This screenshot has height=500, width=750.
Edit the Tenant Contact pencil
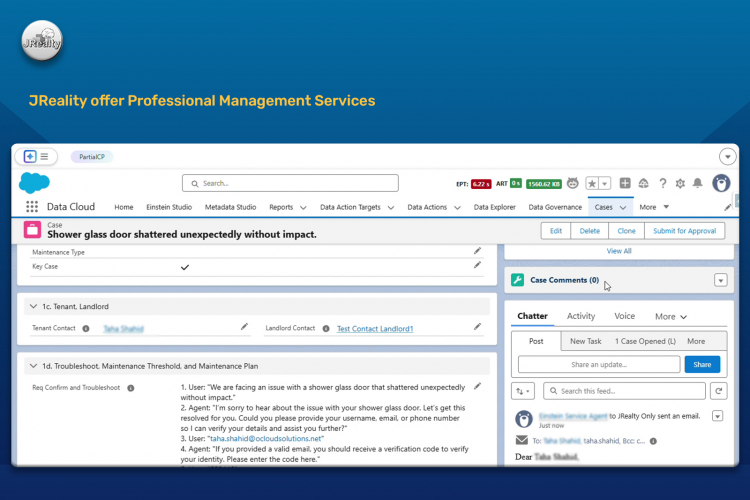[244, 326]
